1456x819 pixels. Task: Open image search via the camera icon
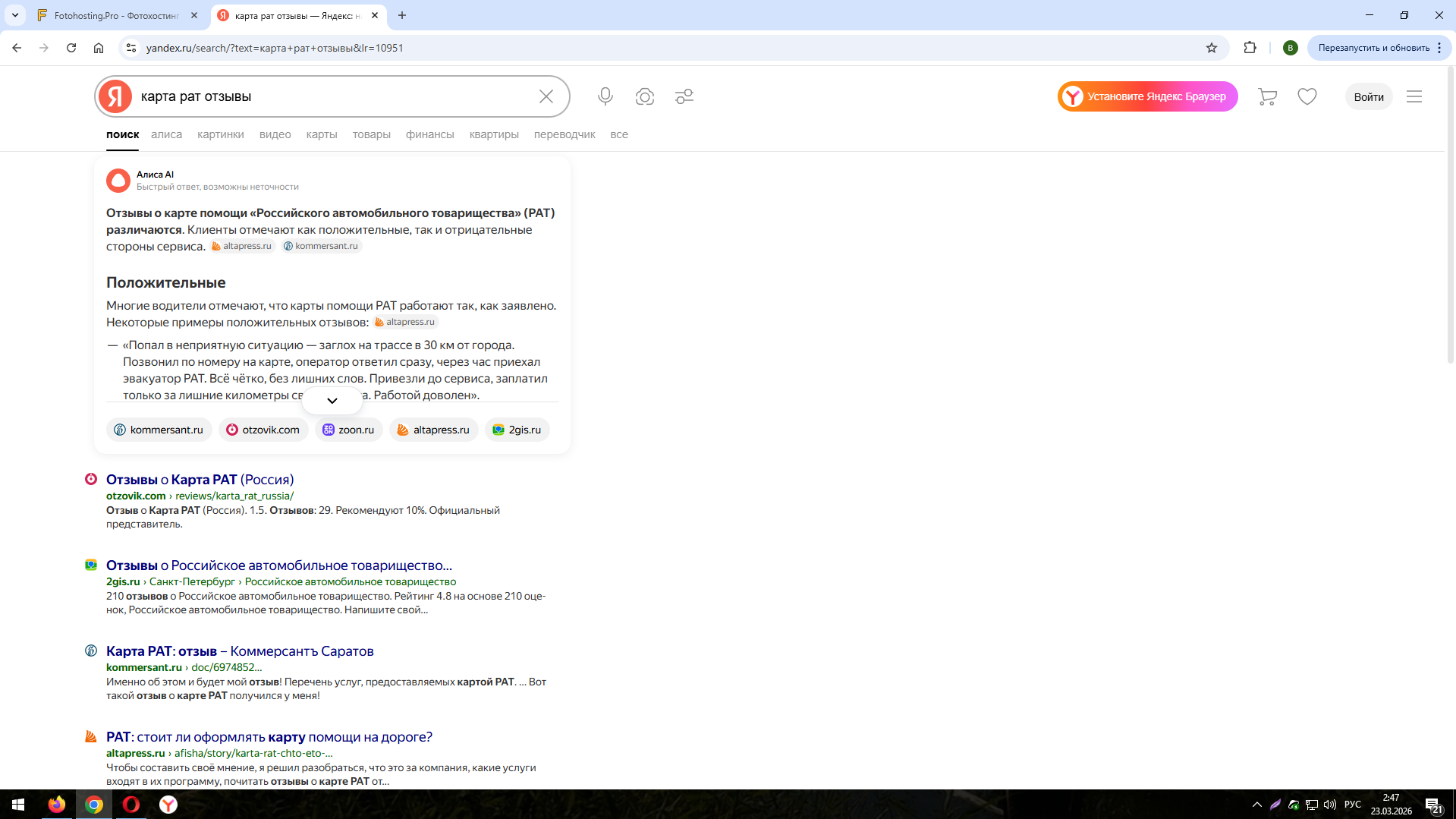pyautogui.click(x=645, y=96)
